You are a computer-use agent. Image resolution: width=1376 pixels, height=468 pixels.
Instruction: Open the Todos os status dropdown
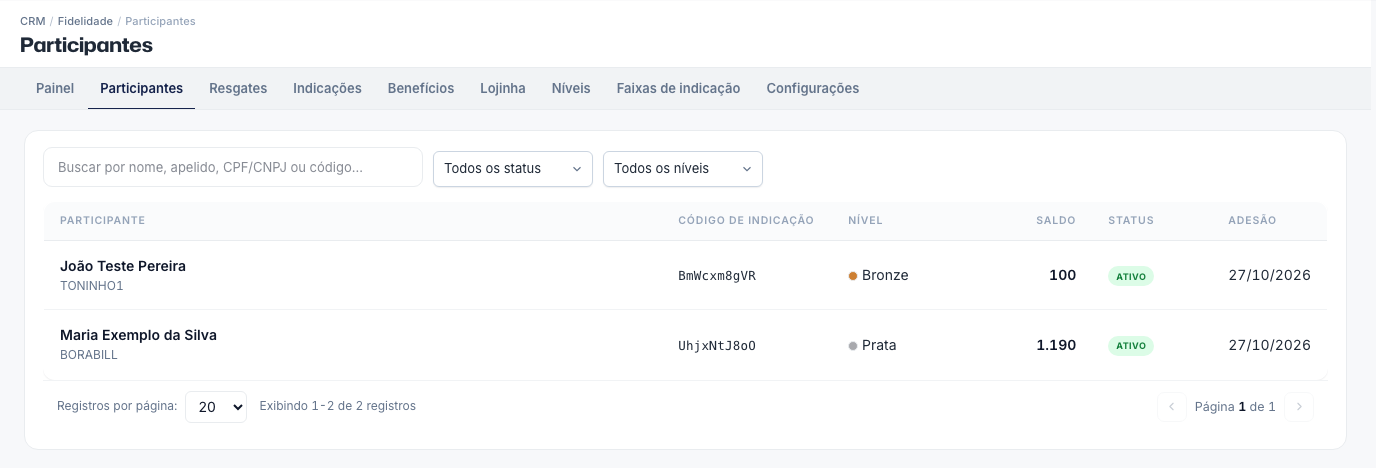click(x=513, y=169)
